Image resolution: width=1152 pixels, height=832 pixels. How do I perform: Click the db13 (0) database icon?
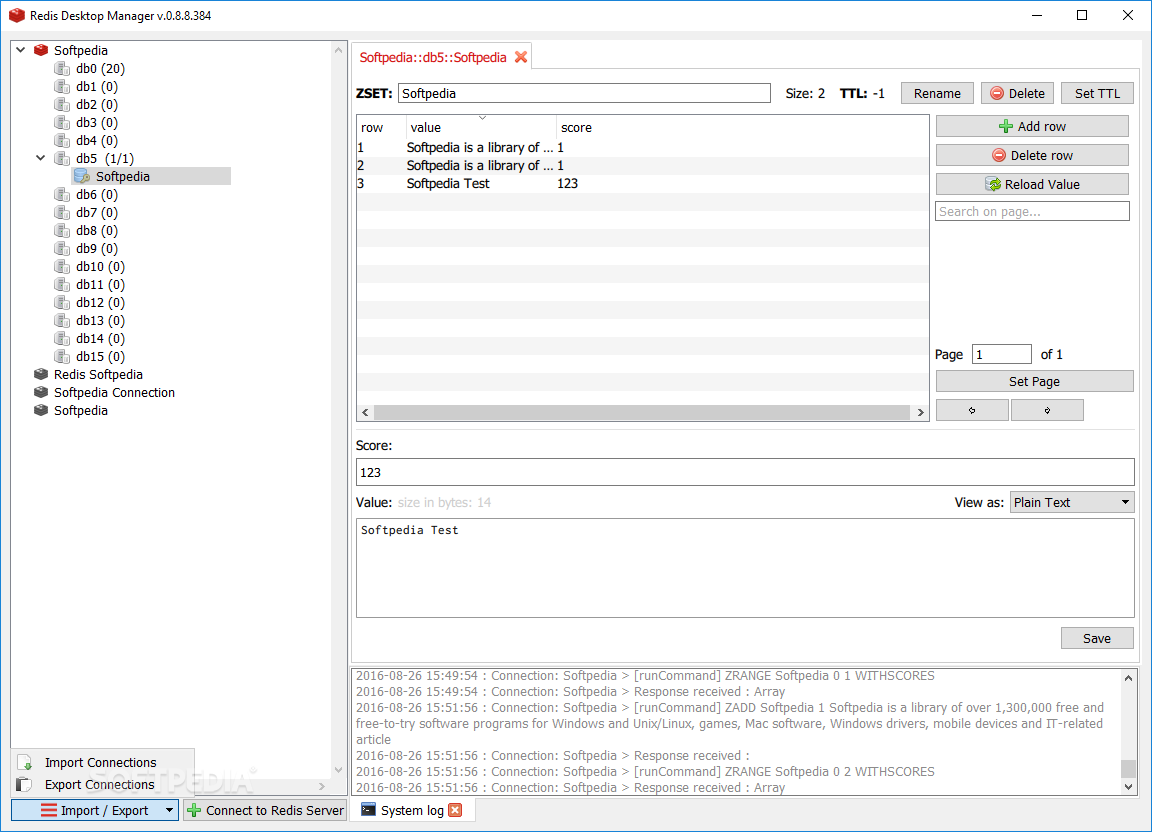pyautogui.click(x=62, y=320)
